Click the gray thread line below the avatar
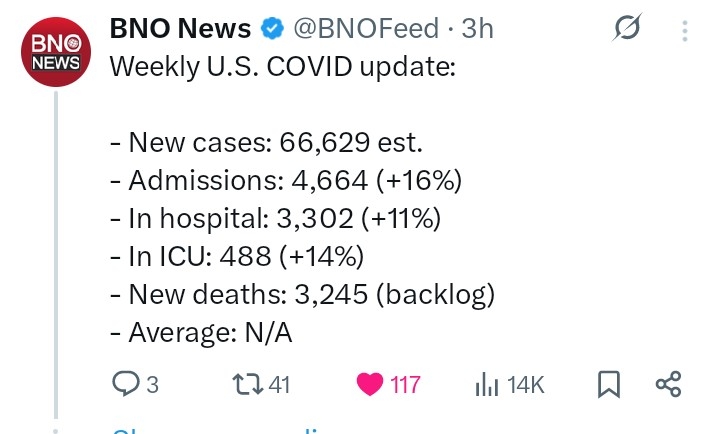The height and width of the screenshot is (434, 720). pos(56,250)
